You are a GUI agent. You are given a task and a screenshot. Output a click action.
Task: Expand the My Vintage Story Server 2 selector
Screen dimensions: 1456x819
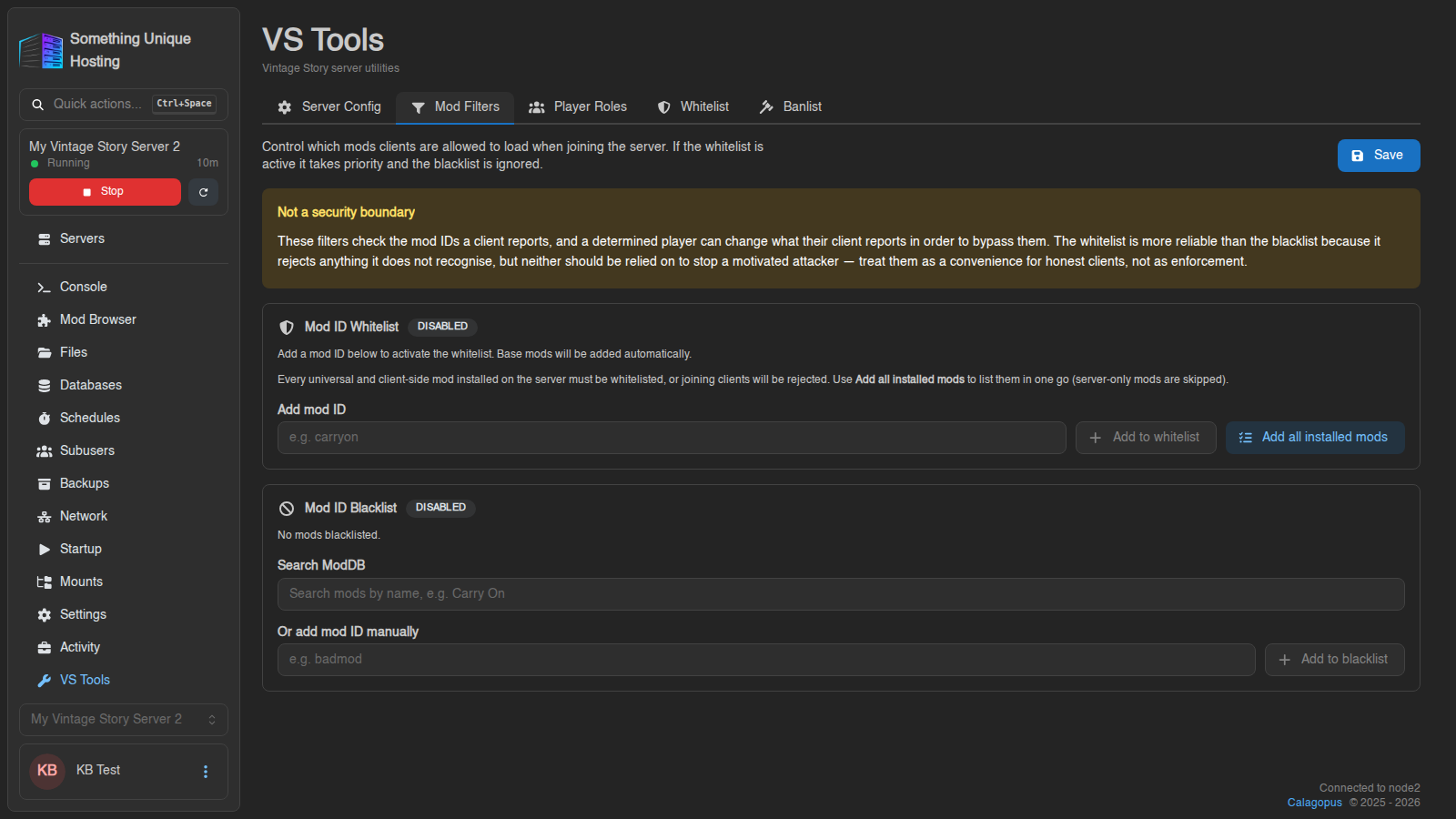point(124,720)
